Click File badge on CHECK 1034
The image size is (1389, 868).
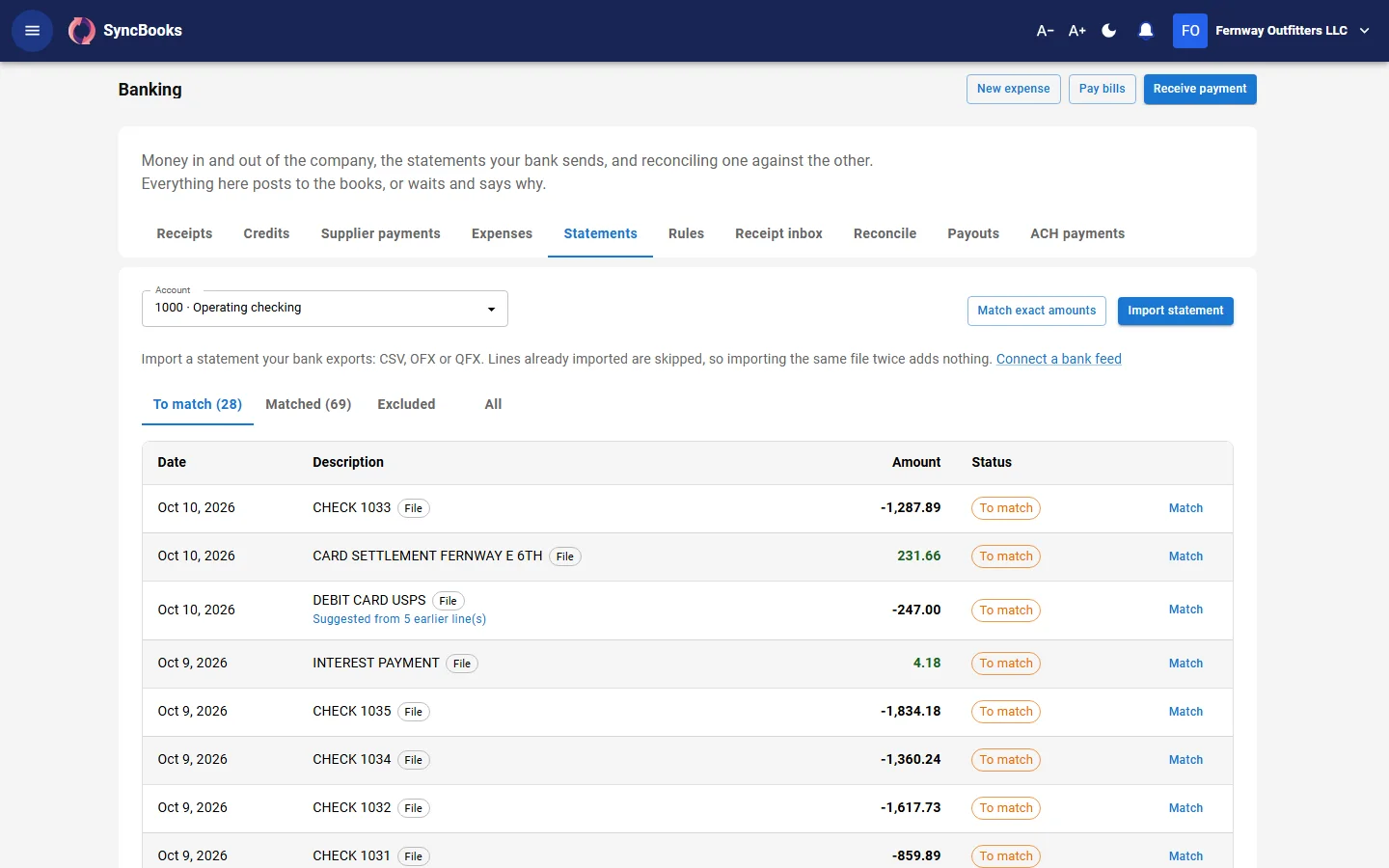pyautogui.click(x=414, y=760)
